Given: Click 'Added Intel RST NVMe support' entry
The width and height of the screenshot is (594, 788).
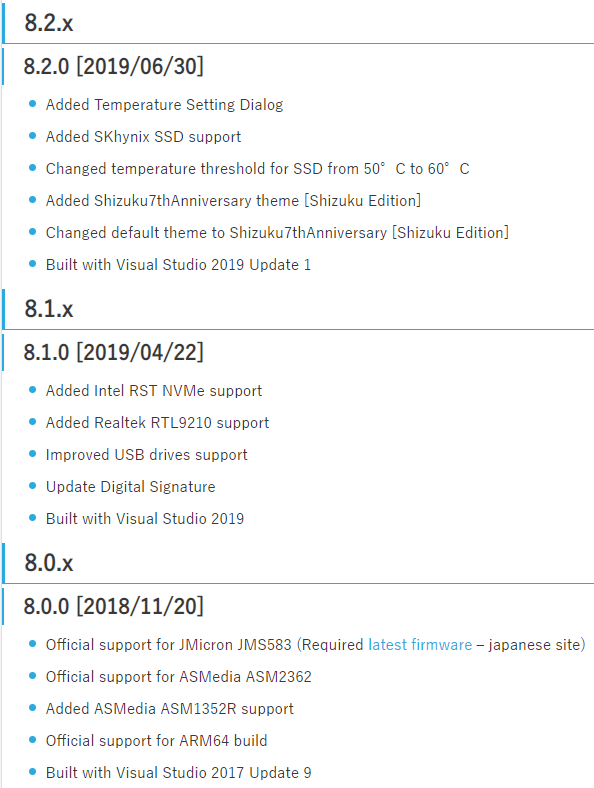Looking at the screenshot, I should pos(154,390).
